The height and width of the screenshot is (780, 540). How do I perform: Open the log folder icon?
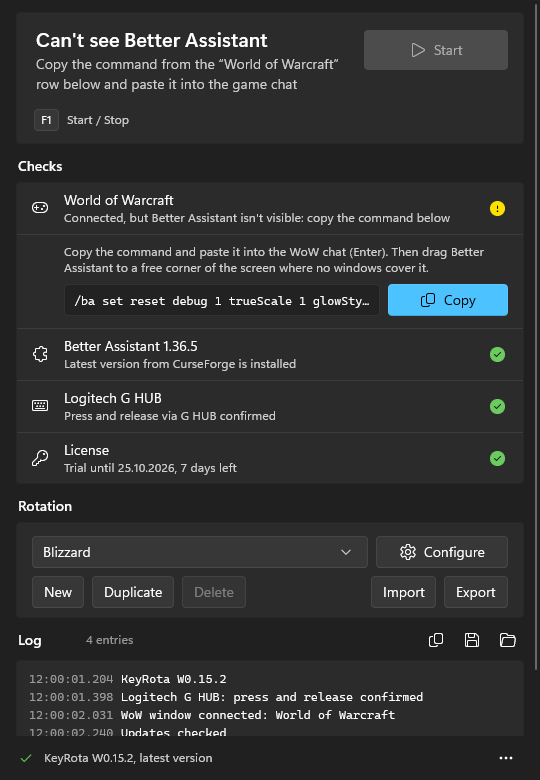pos(508,640)
